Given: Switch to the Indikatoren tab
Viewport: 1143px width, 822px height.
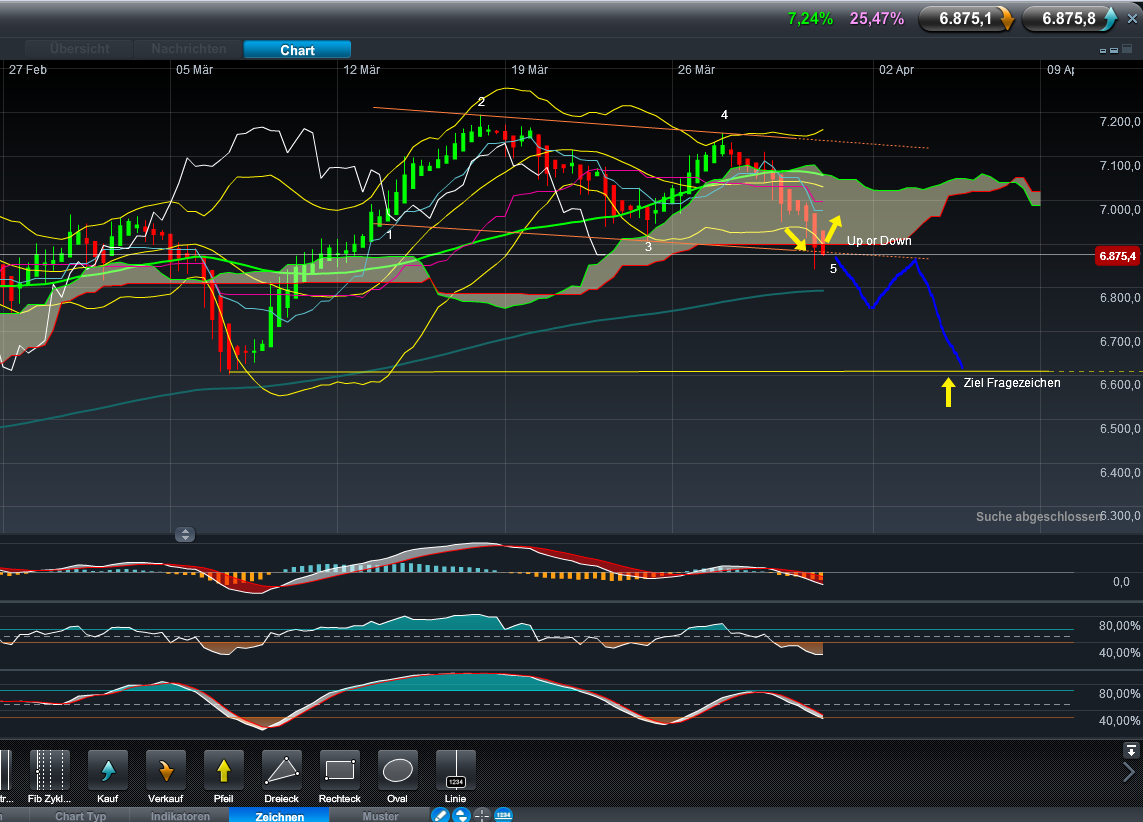Looking at the screenshot, I should [x=181, y=816].
